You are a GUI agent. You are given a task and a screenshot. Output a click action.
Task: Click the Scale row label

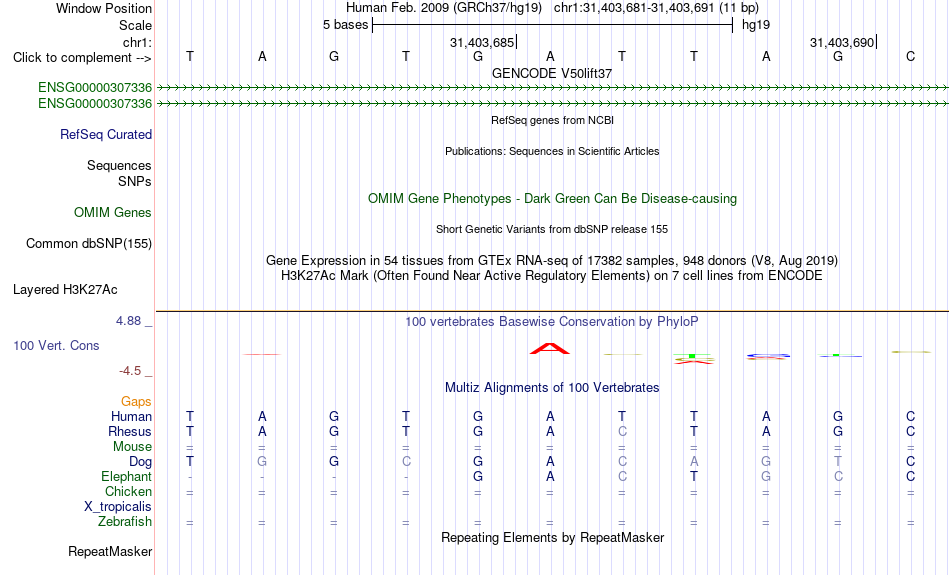(135, 25)
